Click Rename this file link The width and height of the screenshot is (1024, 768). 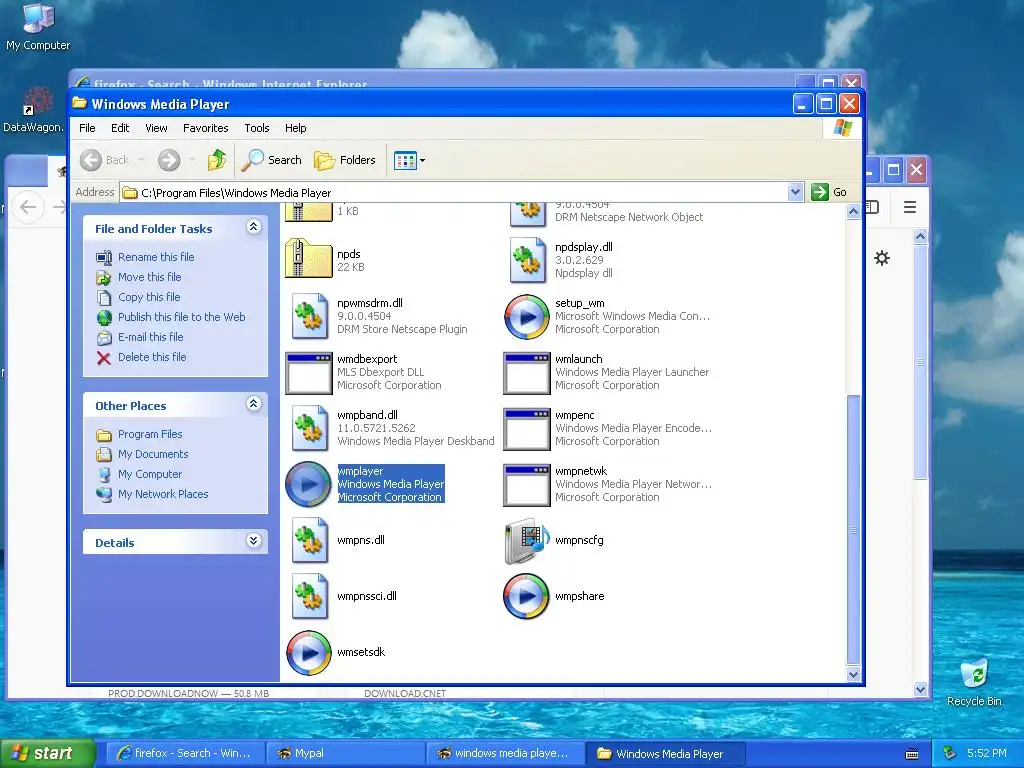156,257
